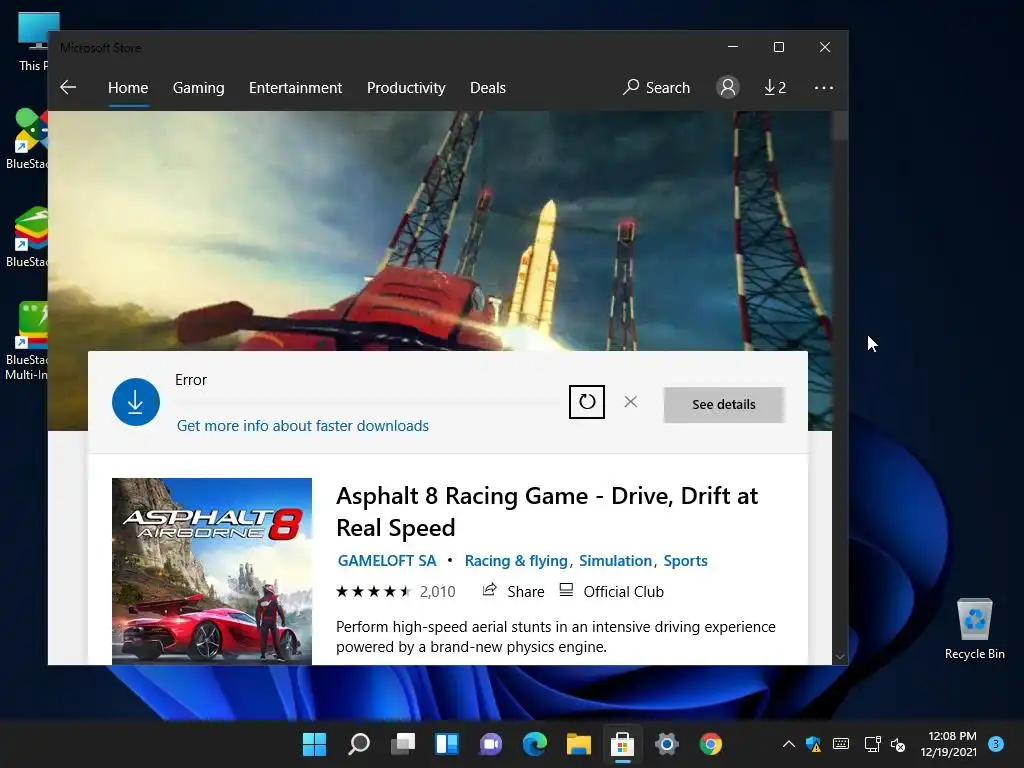Click the Asphalt 8 Airborne cover thumbnail

coord(212,571)
